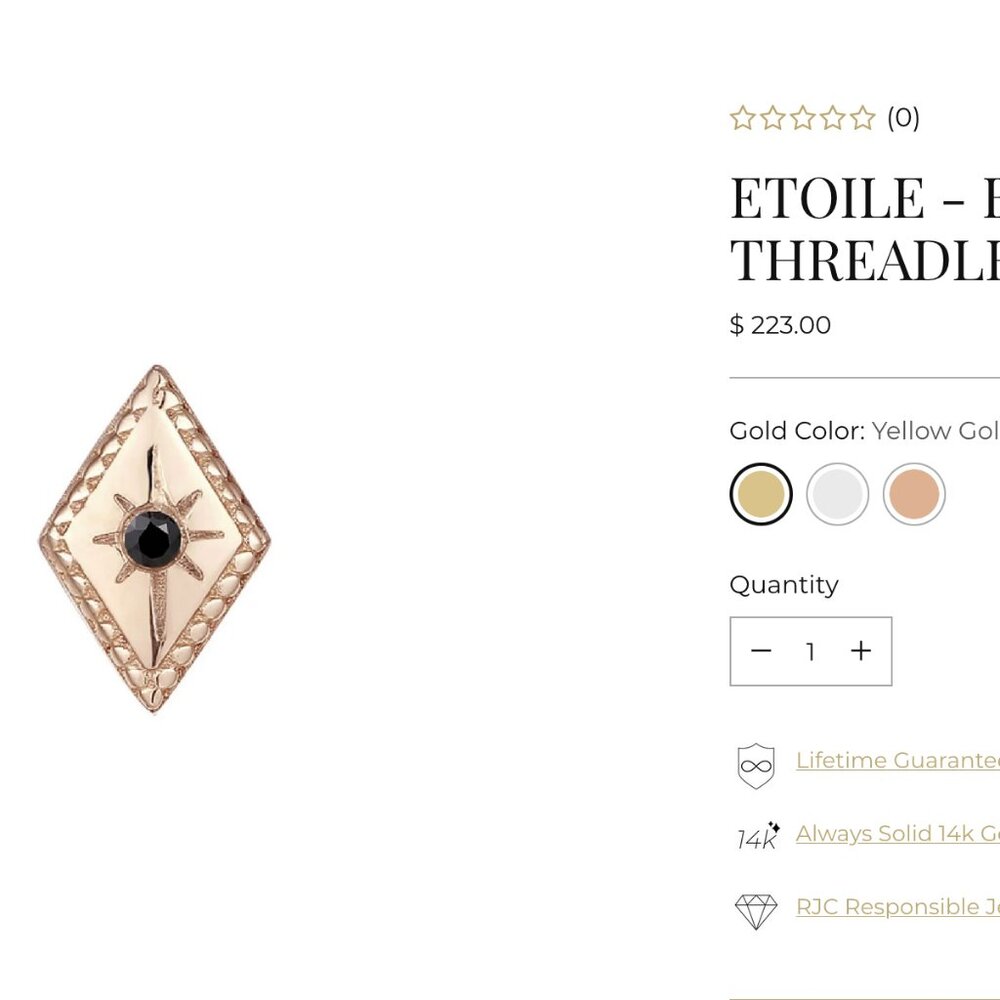Click the (0) reviews count
Viewport: 1000px width, 1000px height.
coord(901,118)
